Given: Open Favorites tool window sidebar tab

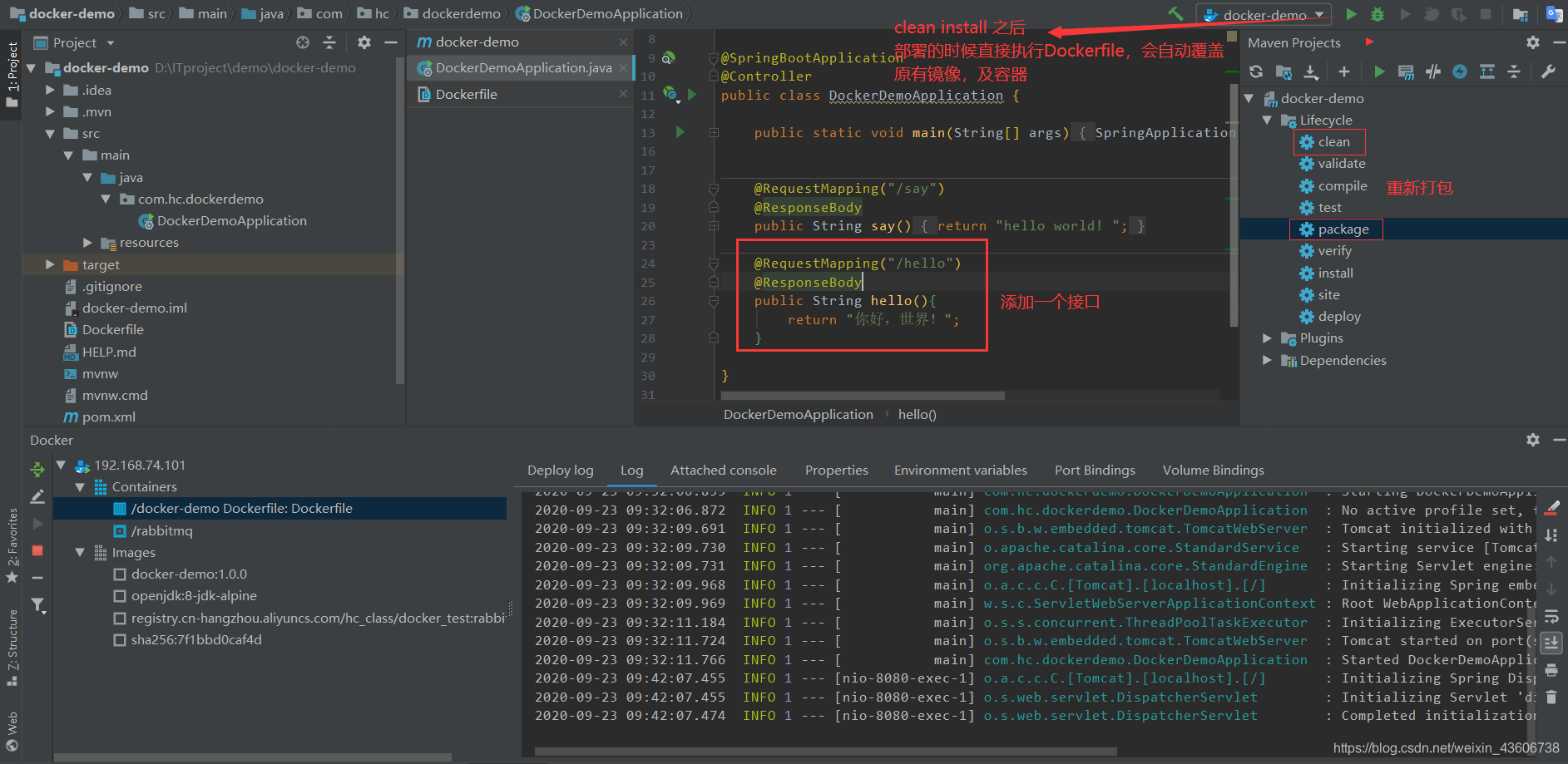Looking at the screenshot, I should [12, 545].
